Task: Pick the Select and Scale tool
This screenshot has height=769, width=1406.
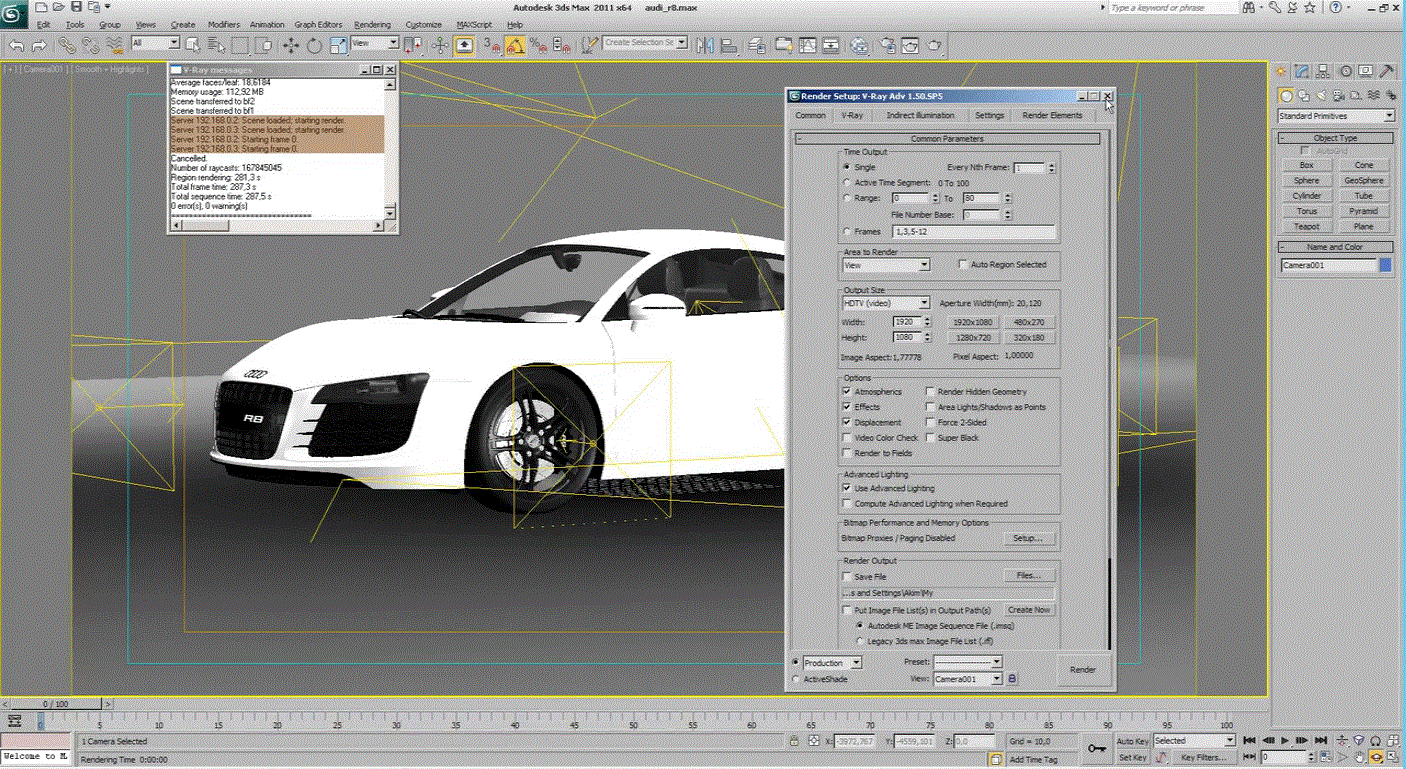Action: (338, 45)
